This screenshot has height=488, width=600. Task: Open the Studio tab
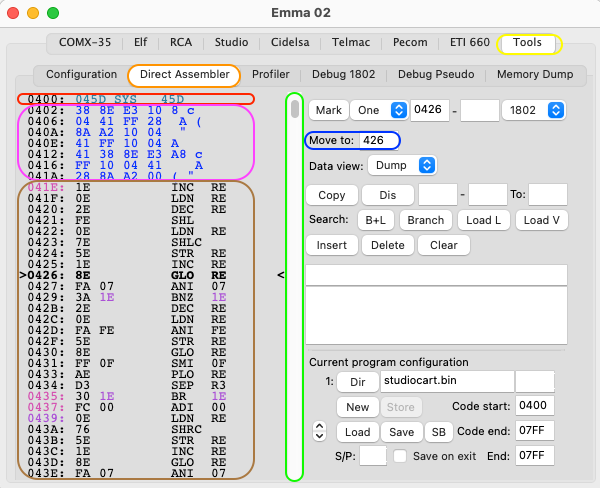tap(231, 42)
